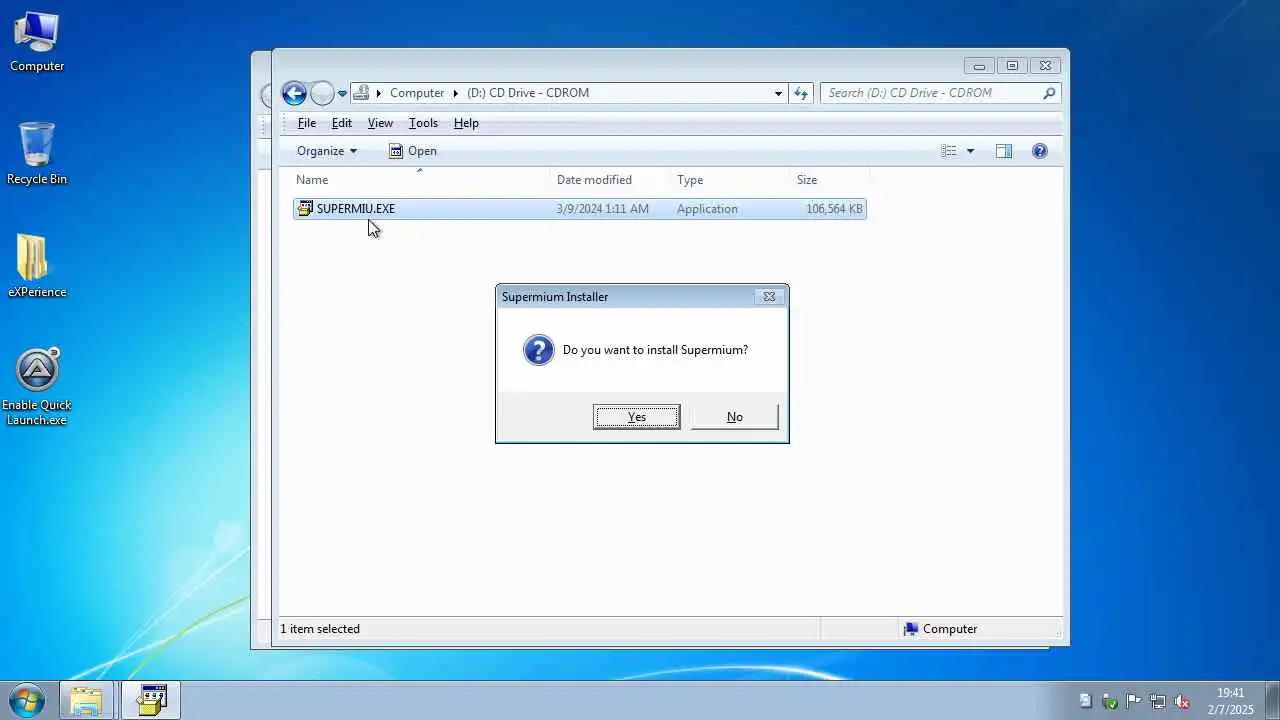The image size is (1280, 720).
Task: Select the eXPerience folder on desktop
Action: click(x=37, y=267)
